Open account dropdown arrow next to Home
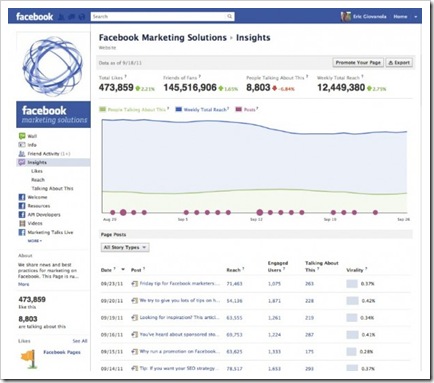Image resolution: width=434 pixels, height=383 pixels. click(x=416, y=17)
